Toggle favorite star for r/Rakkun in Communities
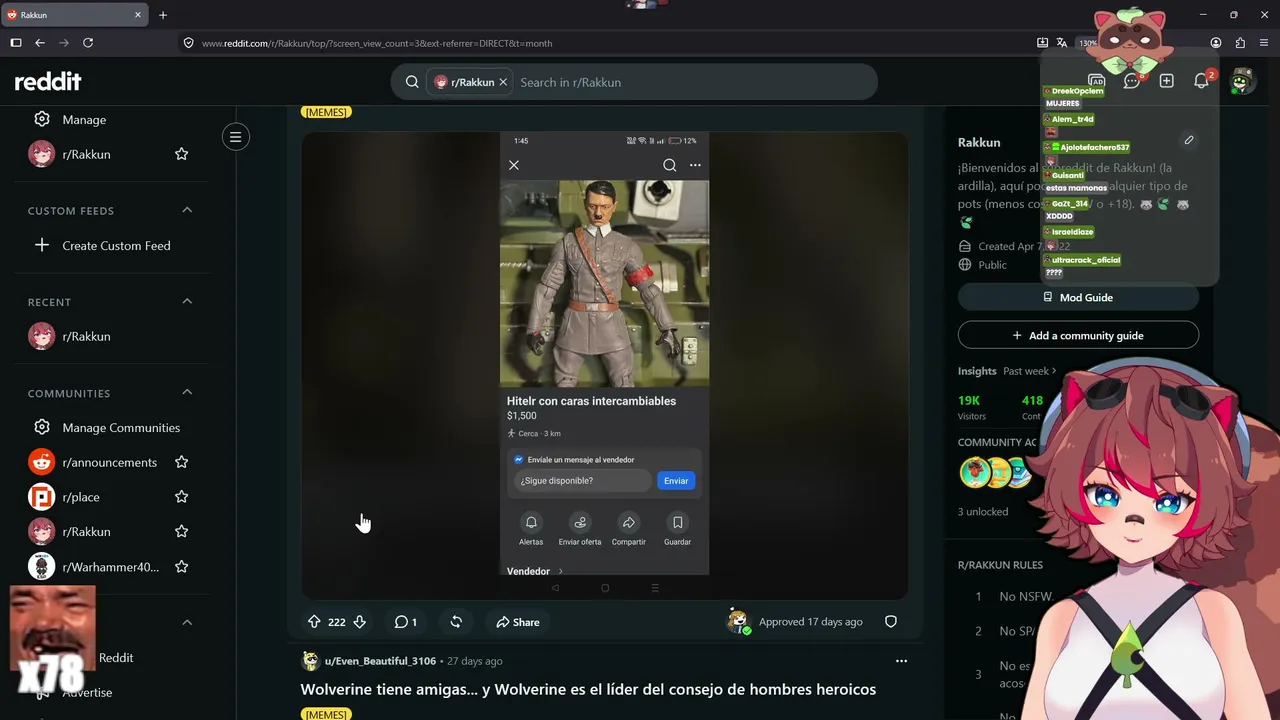The width and height of the screenshot is (1280, 720). pos(182,531)
